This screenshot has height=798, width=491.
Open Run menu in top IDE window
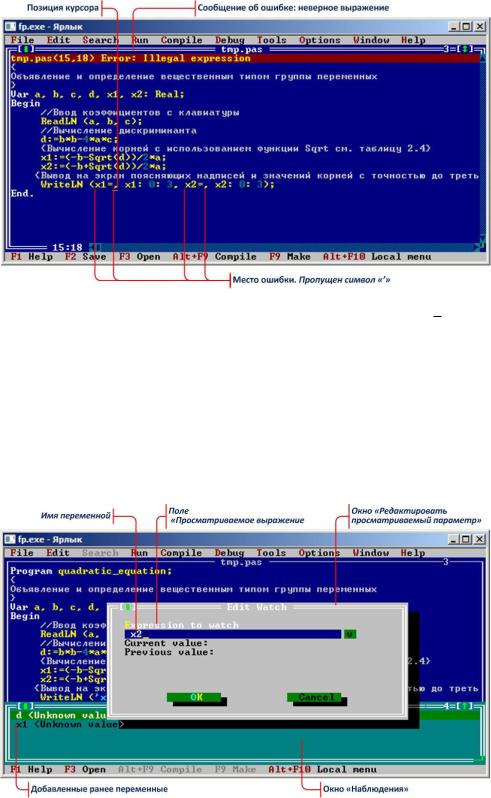pos(139,40)
